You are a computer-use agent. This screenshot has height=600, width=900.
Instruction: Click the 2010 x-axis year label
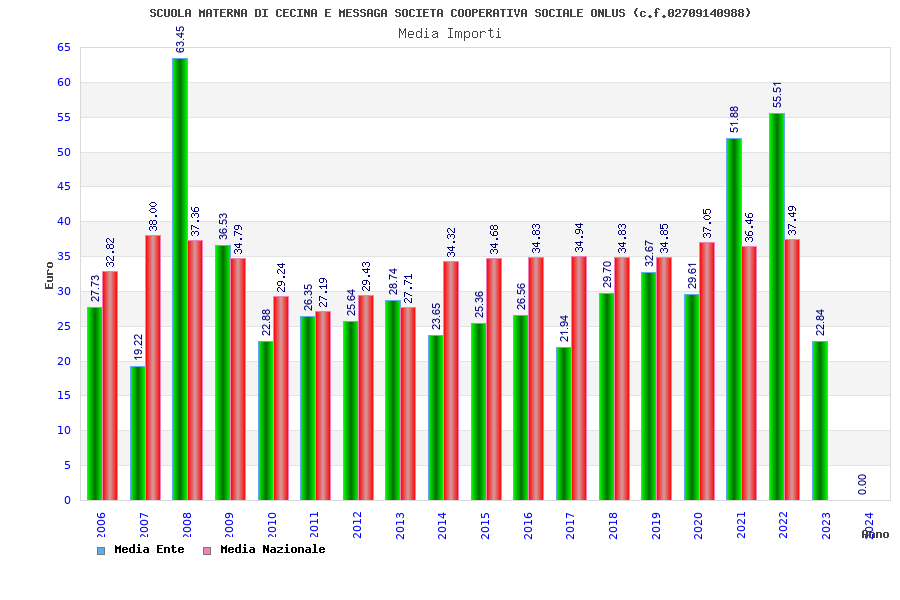click(x=272, y=525)
